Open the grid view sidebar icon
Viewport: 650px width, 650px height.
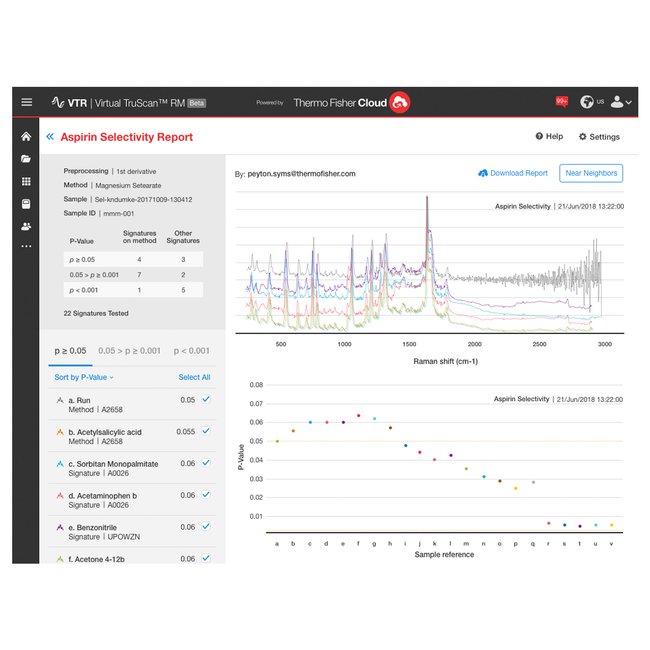coord(26,181)
